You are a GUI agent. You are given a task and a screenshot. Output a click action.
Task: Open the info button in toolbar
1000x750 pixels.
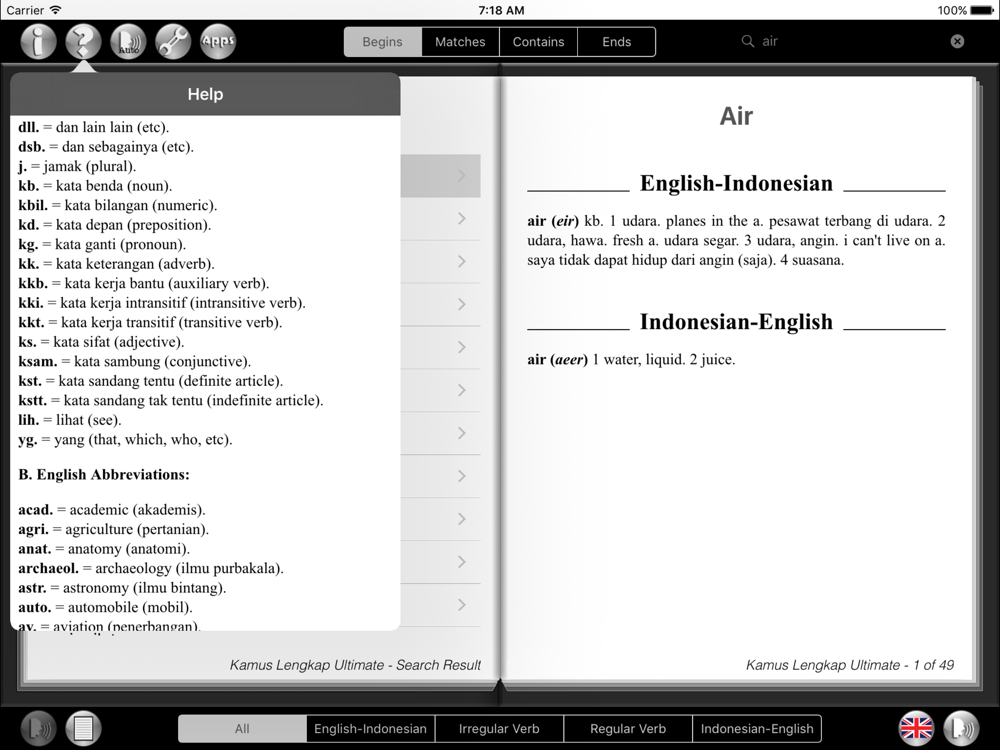coord(38,42)
